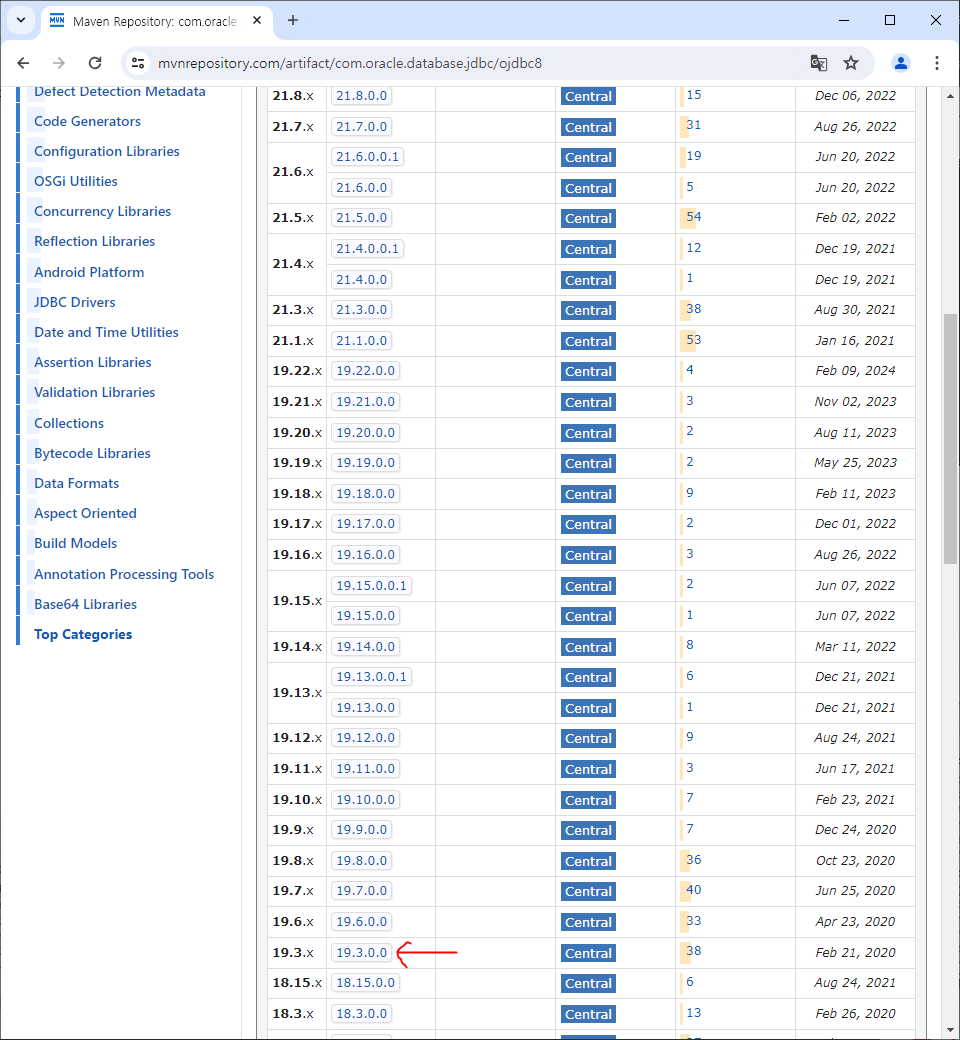Minimize the Chrome window
The width and height of the screenshot is (960, 1040).
(844, 21)
